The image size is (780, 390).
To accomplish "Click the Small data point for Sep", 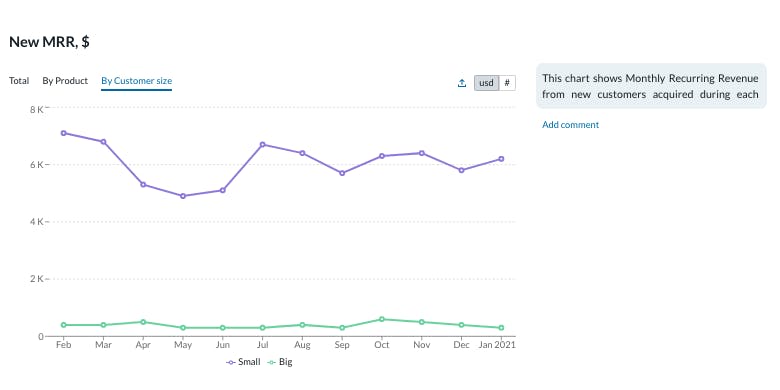I will 342,173.
